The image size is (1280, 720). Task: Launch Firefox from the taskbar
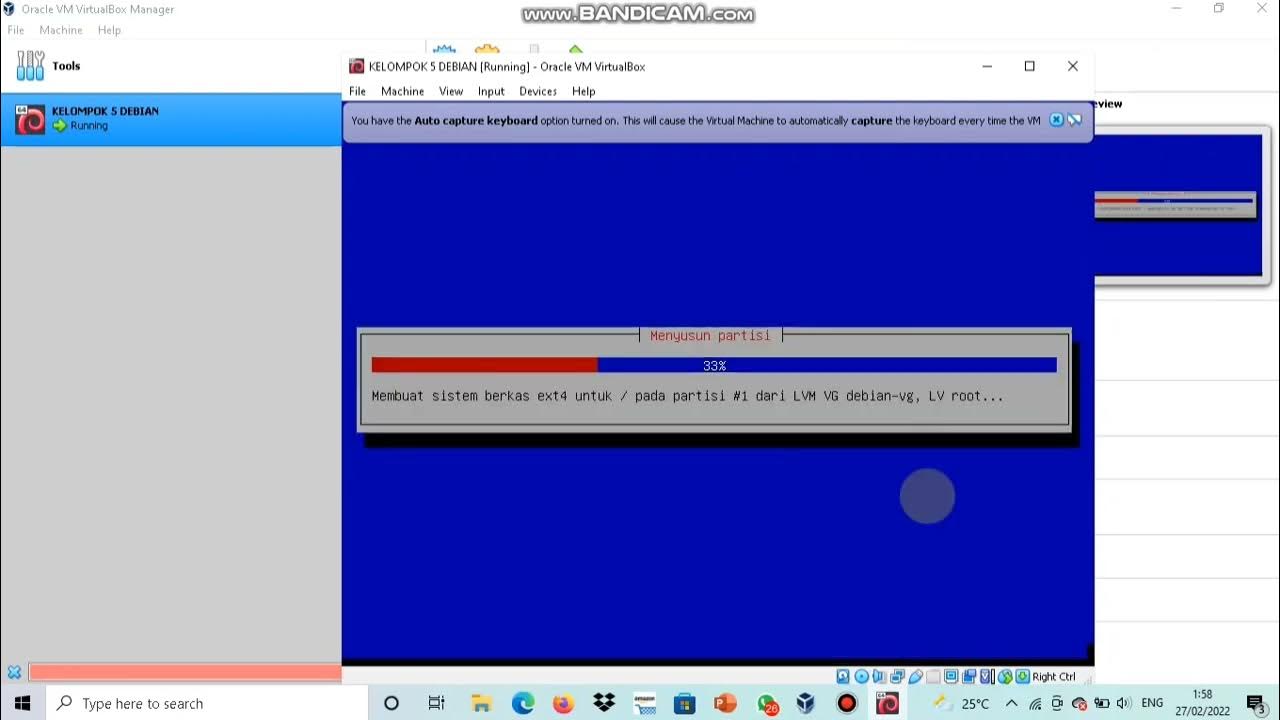563,703
